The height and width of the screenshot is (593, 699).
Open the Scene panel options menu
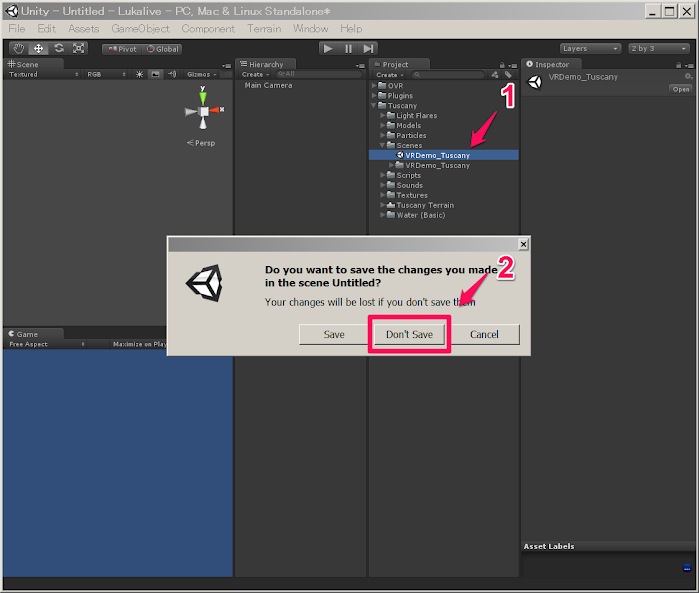click(x=227, y=66)
